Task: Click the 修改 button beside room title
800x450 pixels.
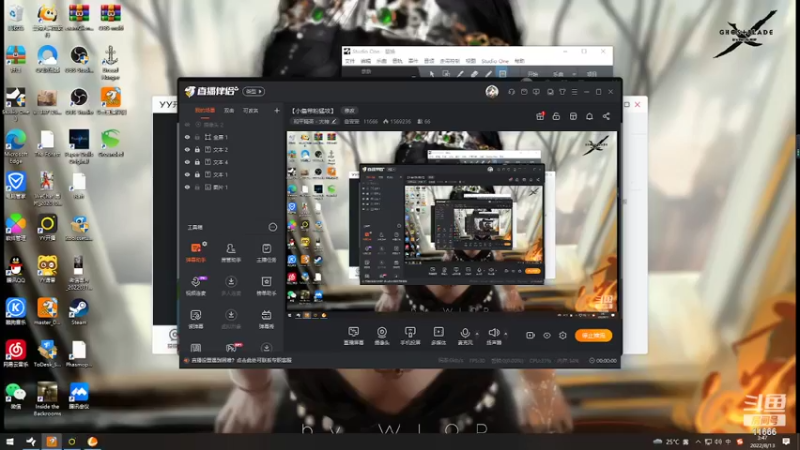Action: click(349, 110)
